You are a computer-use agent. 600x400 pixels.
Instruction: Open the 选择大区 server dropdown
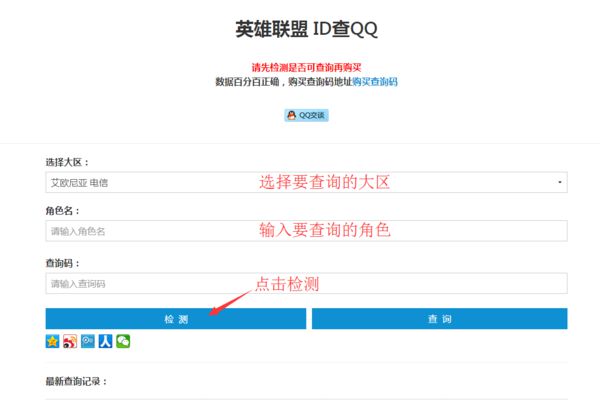pyautogui.click(x=306, y=182)
